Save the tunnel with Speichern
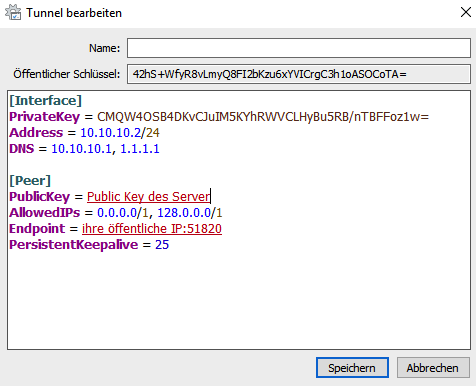 tap(352, 368)
